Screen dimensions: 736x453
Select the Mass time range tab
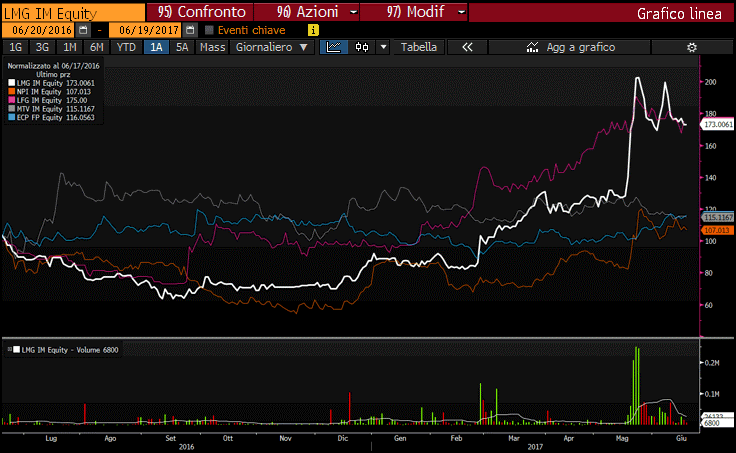[x=212, y=47]
